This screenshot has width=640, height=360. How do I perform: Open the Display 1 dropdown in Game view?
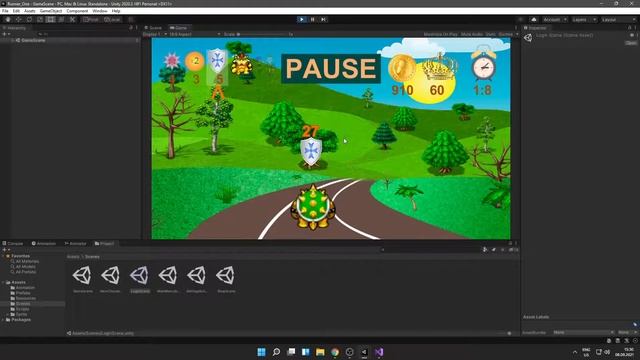[x=155, y=34]
